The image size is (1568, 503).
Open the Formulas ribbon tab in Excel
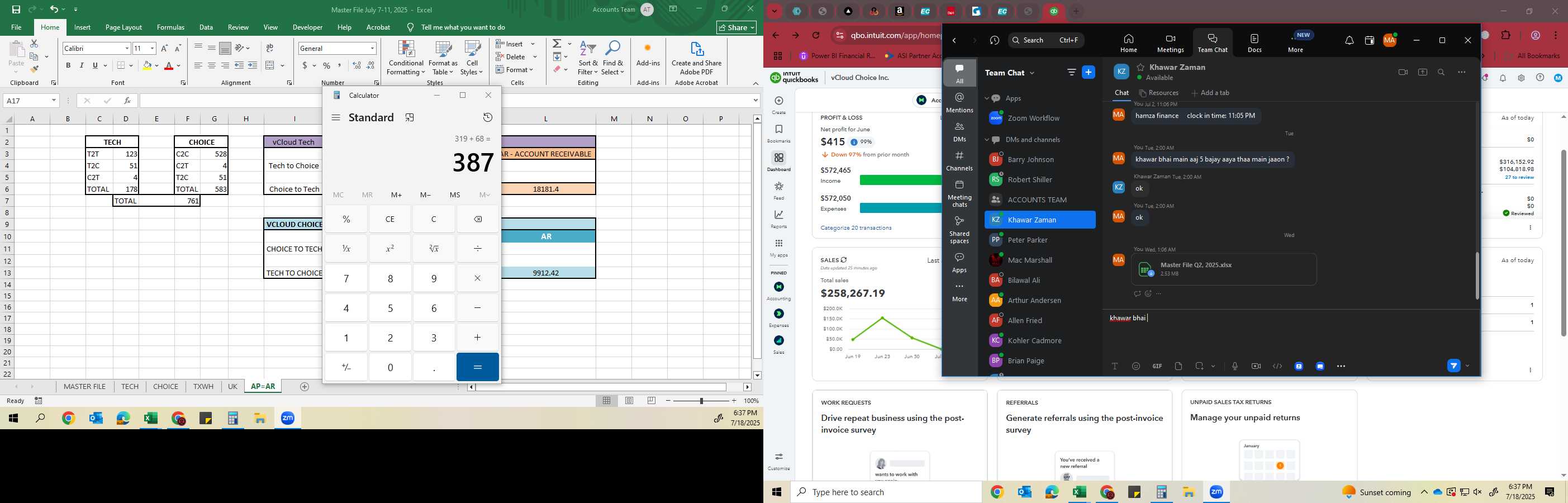pyautogui.click(x=170, y=27)
